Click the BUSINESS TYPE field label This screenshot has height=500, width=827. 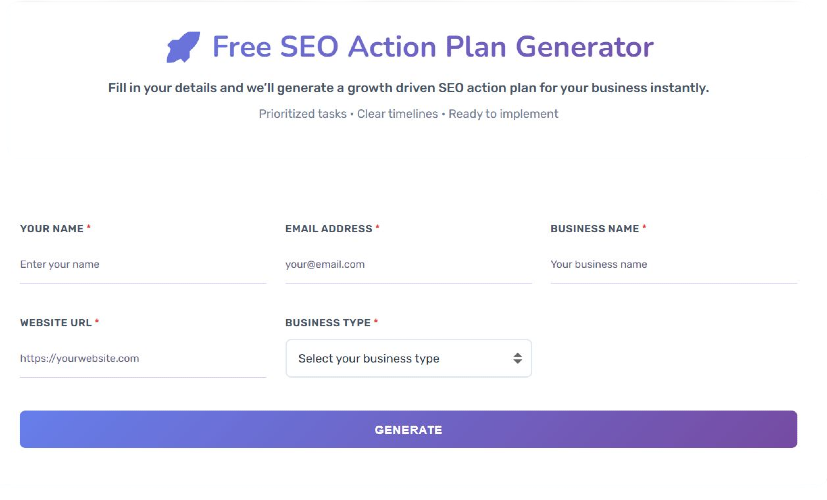click(x=328, y=323)
